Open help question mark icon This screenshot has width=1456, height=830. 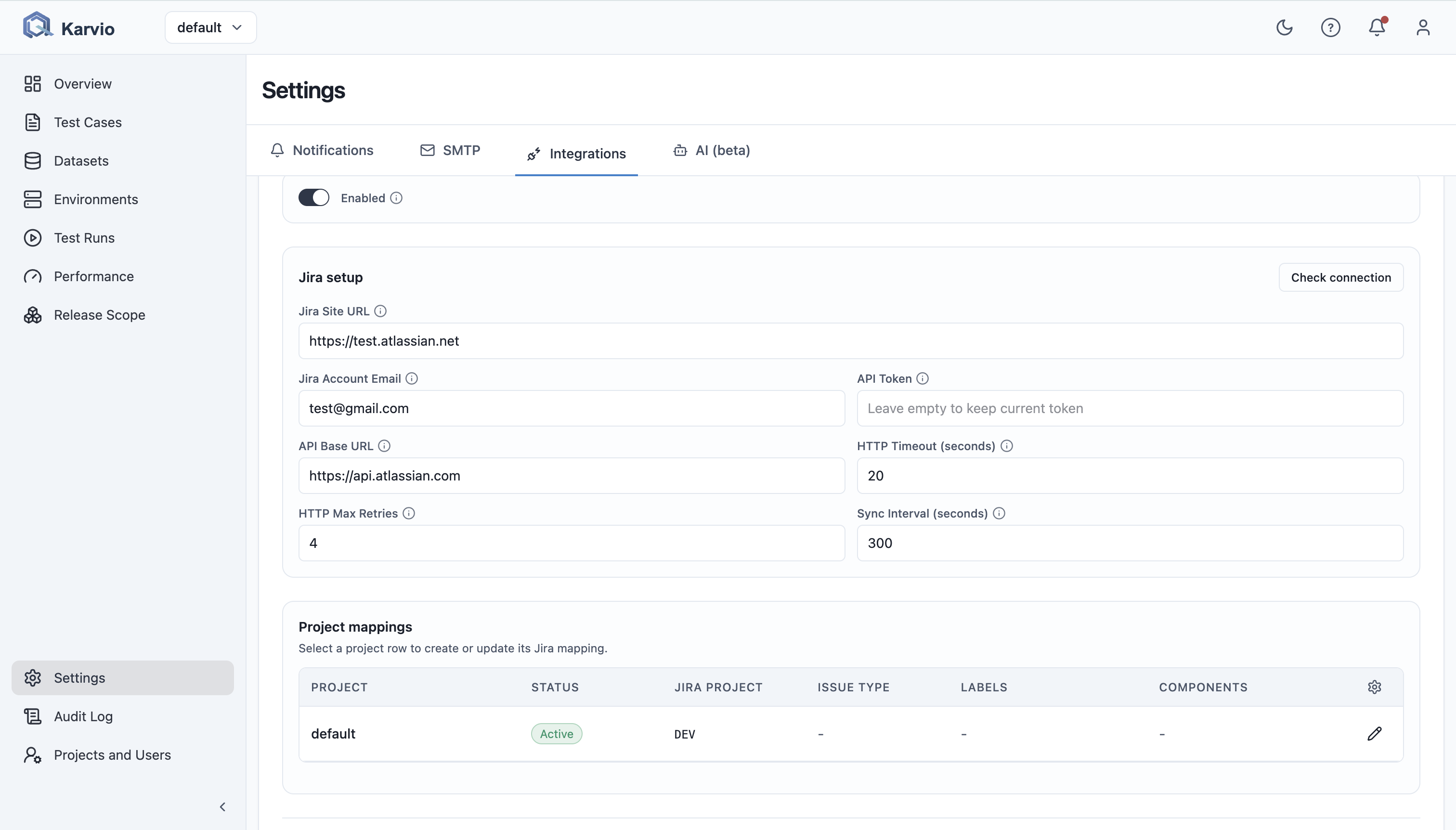click(x=1331, y=27)
